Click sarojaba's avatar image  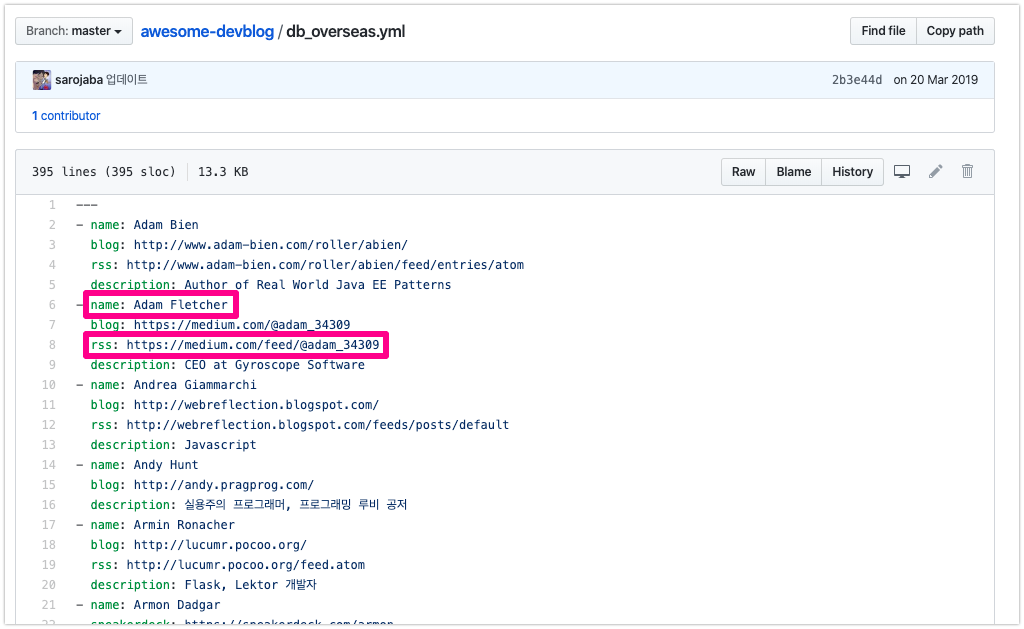pos(41,80)
